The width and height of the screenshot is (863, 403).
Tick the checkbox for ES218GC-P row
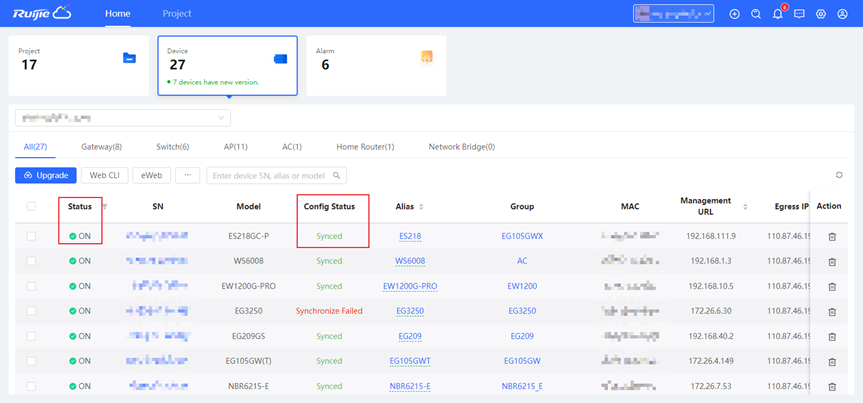[x=31, y=236]
